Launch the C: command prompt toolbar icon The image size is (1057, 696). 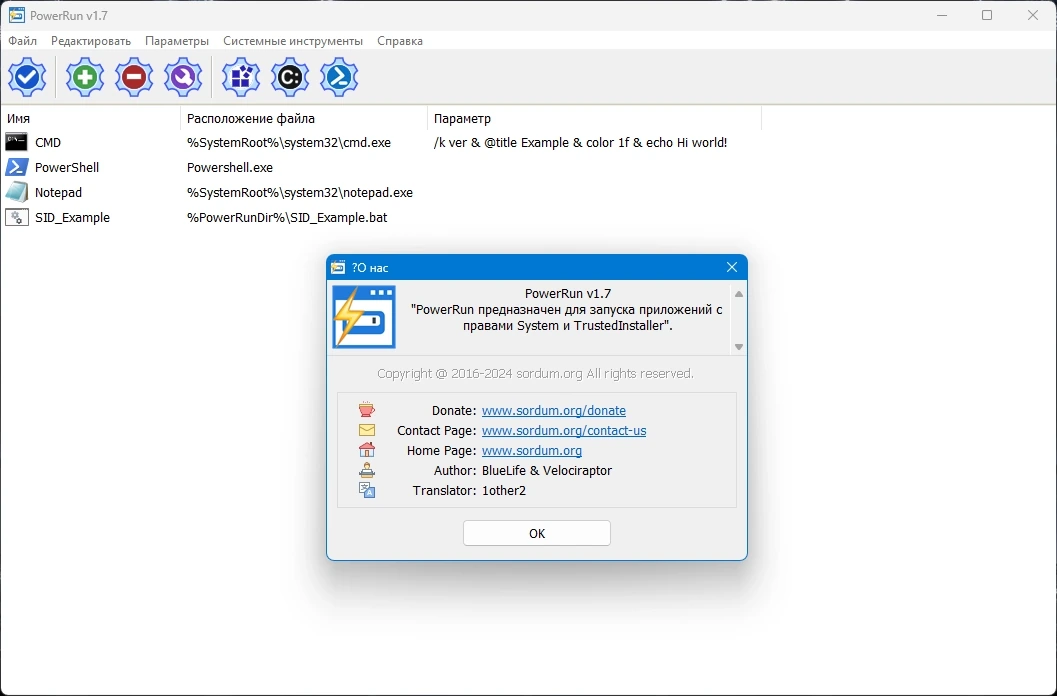tap(290, 77)
